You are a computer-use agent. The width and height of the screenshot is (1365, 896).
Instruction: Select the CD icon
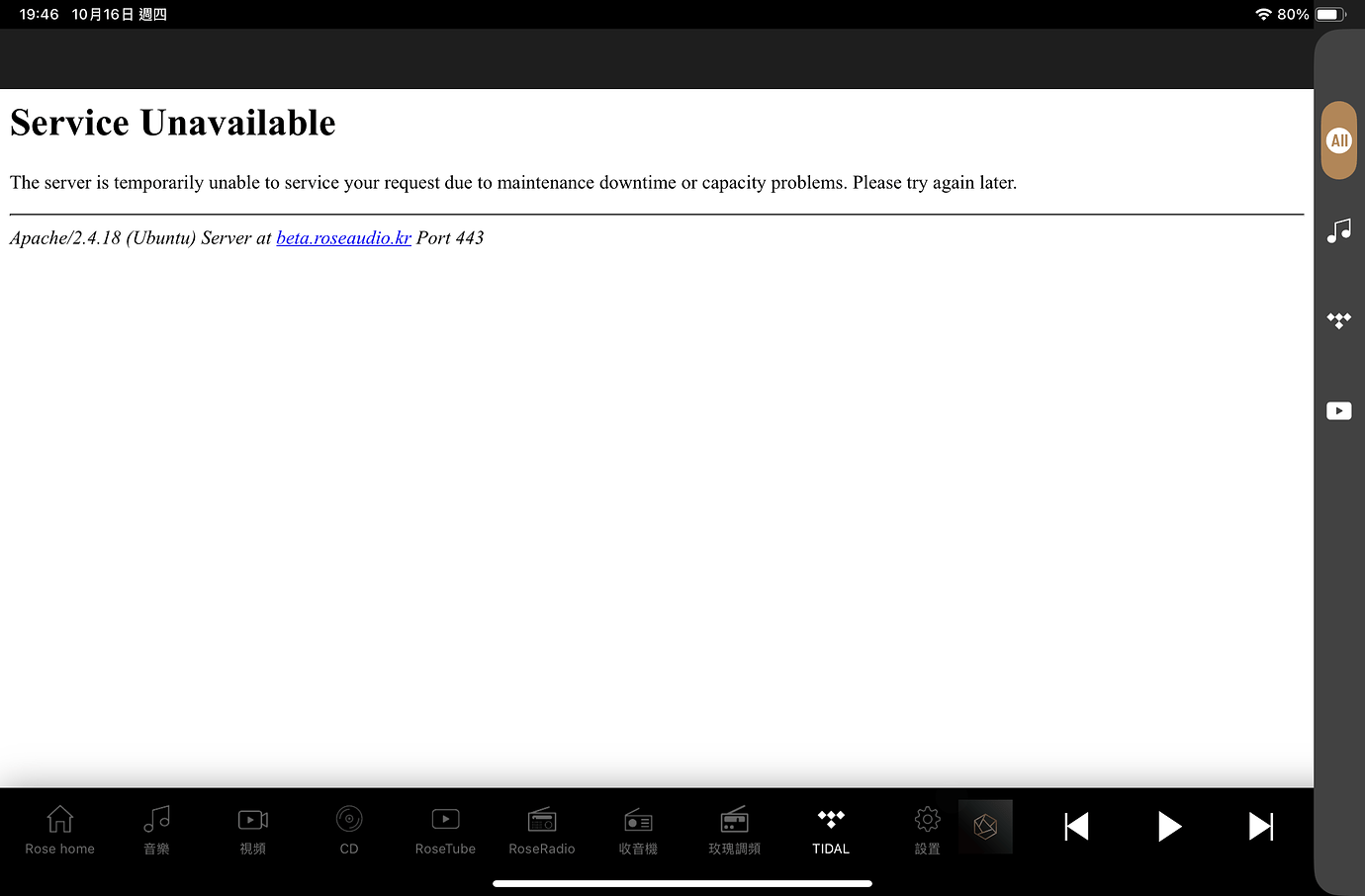349,829
